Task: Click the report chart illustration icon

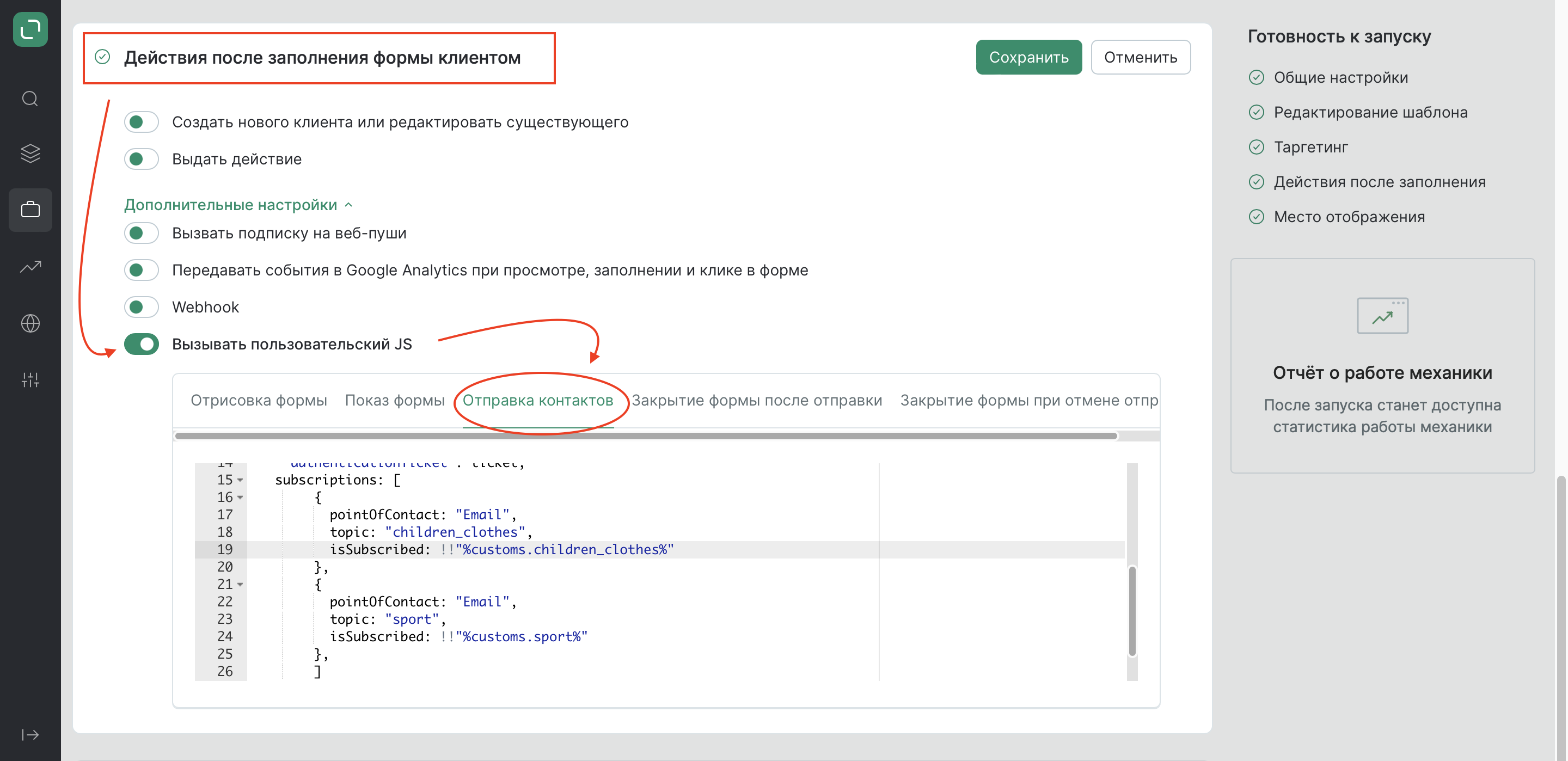Action: (1382, 315)
